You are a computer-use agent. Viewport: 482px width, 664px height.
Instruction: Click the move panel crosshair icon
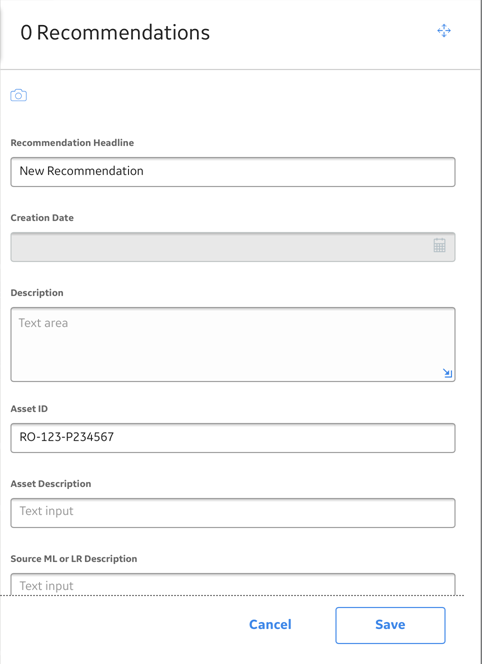pyautogui.click(x=444, y=30)
